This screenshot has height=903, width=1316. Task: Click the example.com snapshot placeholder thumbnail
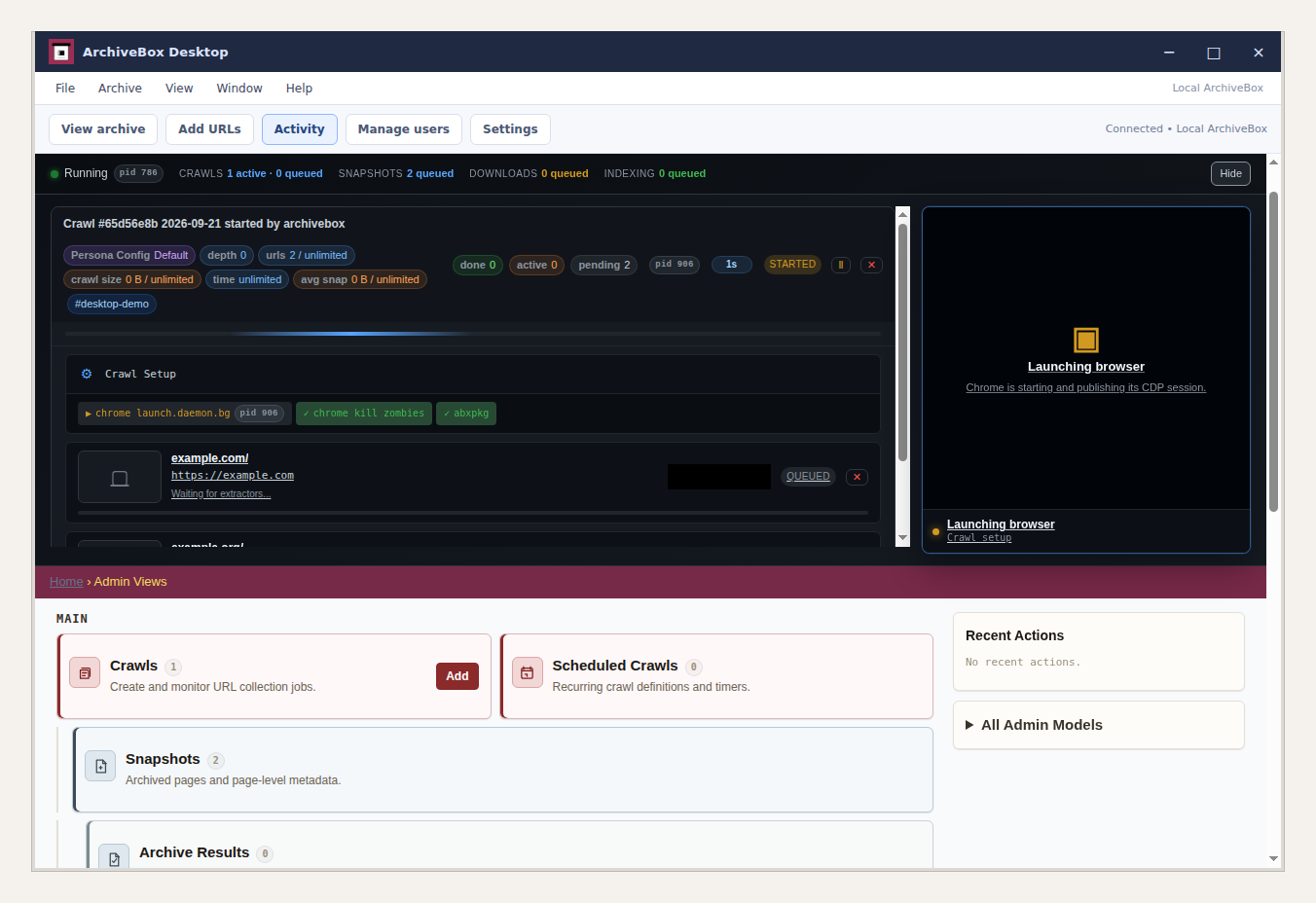pyautogui.click(x=120, y=477)
